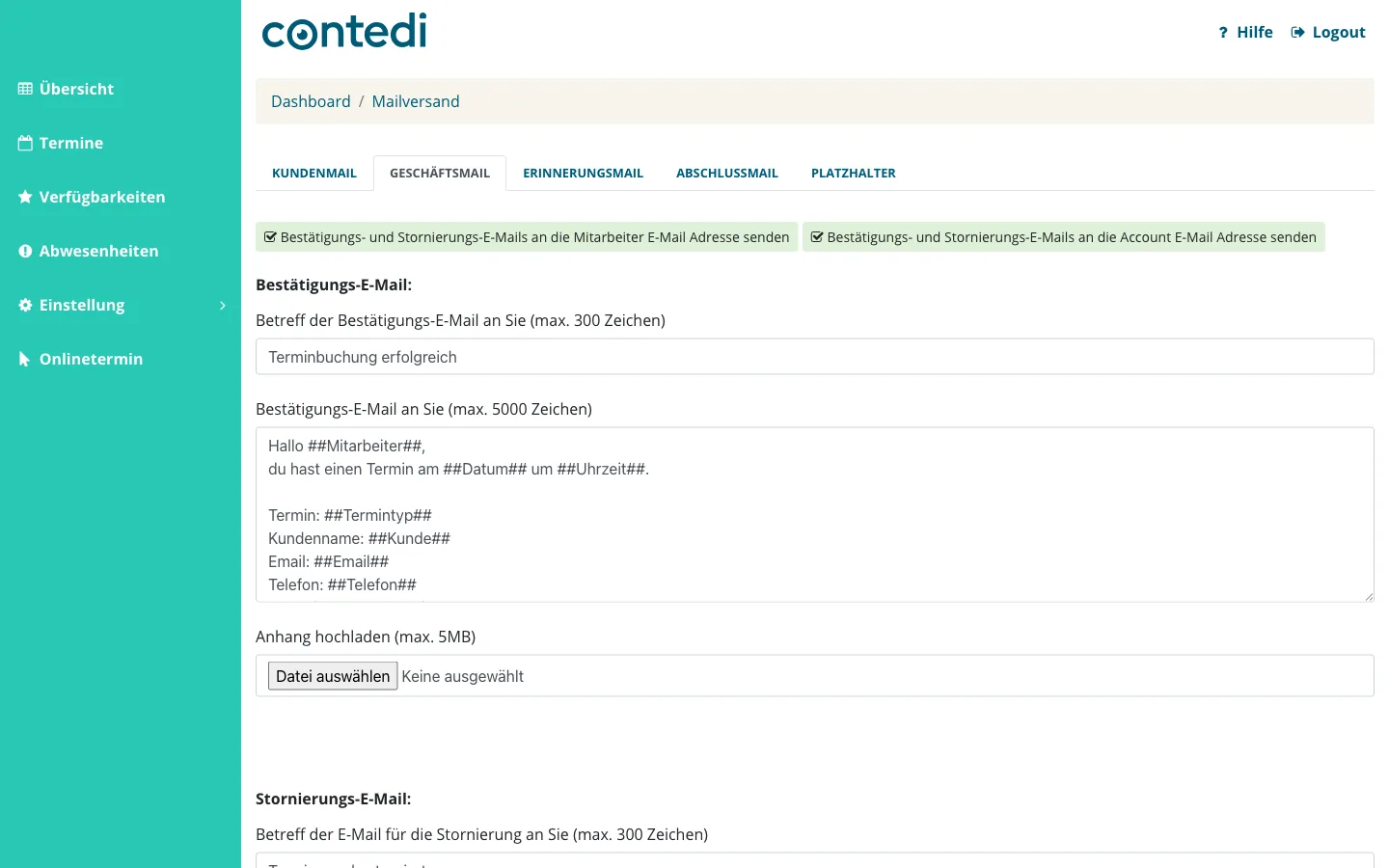Screen dimensions: 1389x868
Task: Click the Onlinetermin cursor icon
Action: 25,359
